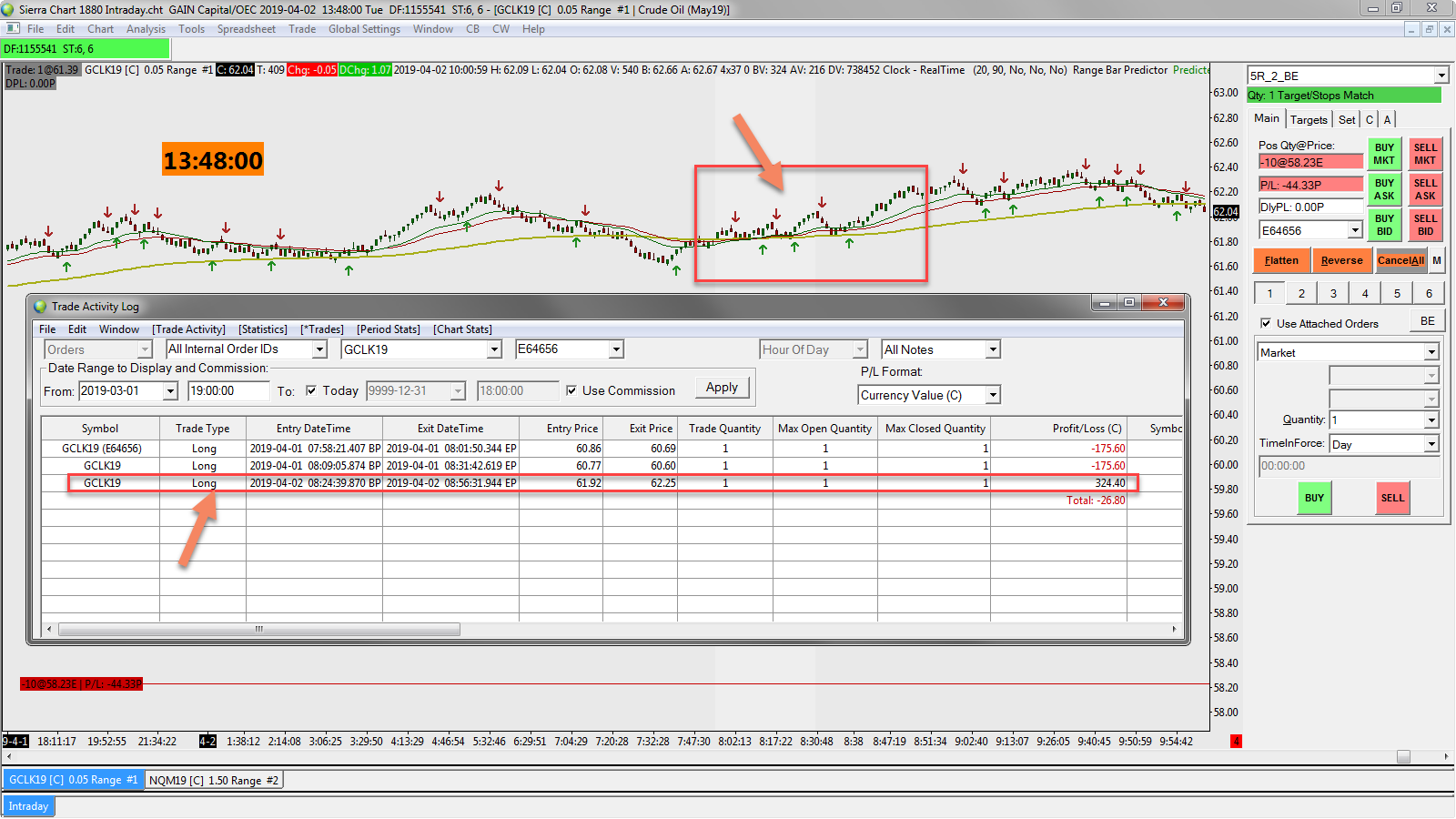Click the CancelAll button
The width and height of the screenshot is (1456, 819).
(1400, 260)
